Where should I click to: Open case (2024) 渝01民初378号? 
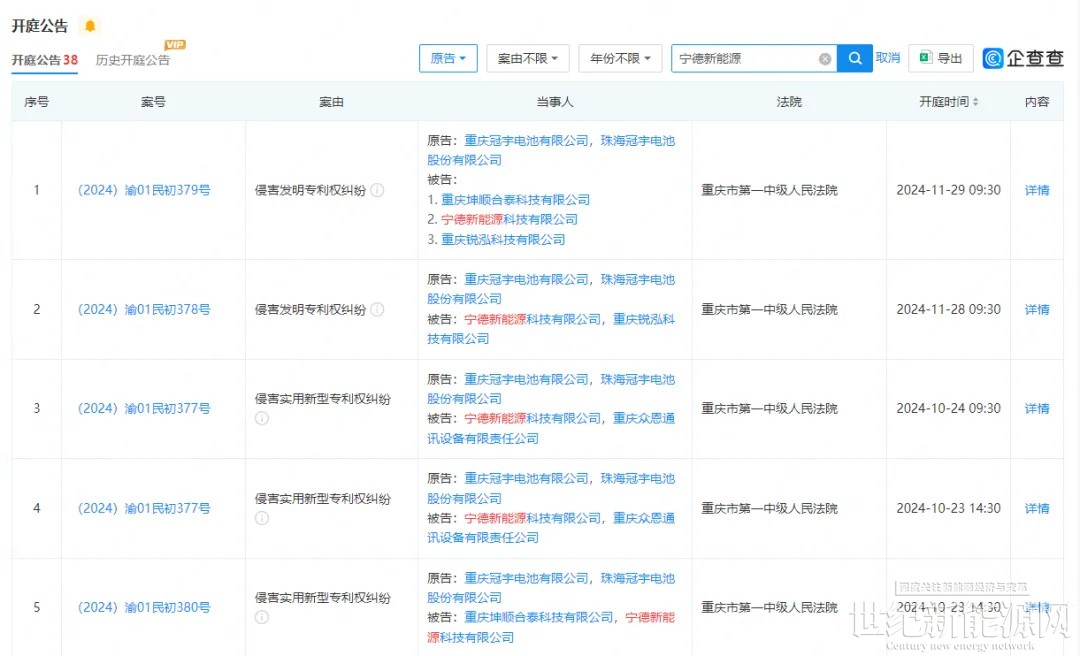(x=144, y=309)
